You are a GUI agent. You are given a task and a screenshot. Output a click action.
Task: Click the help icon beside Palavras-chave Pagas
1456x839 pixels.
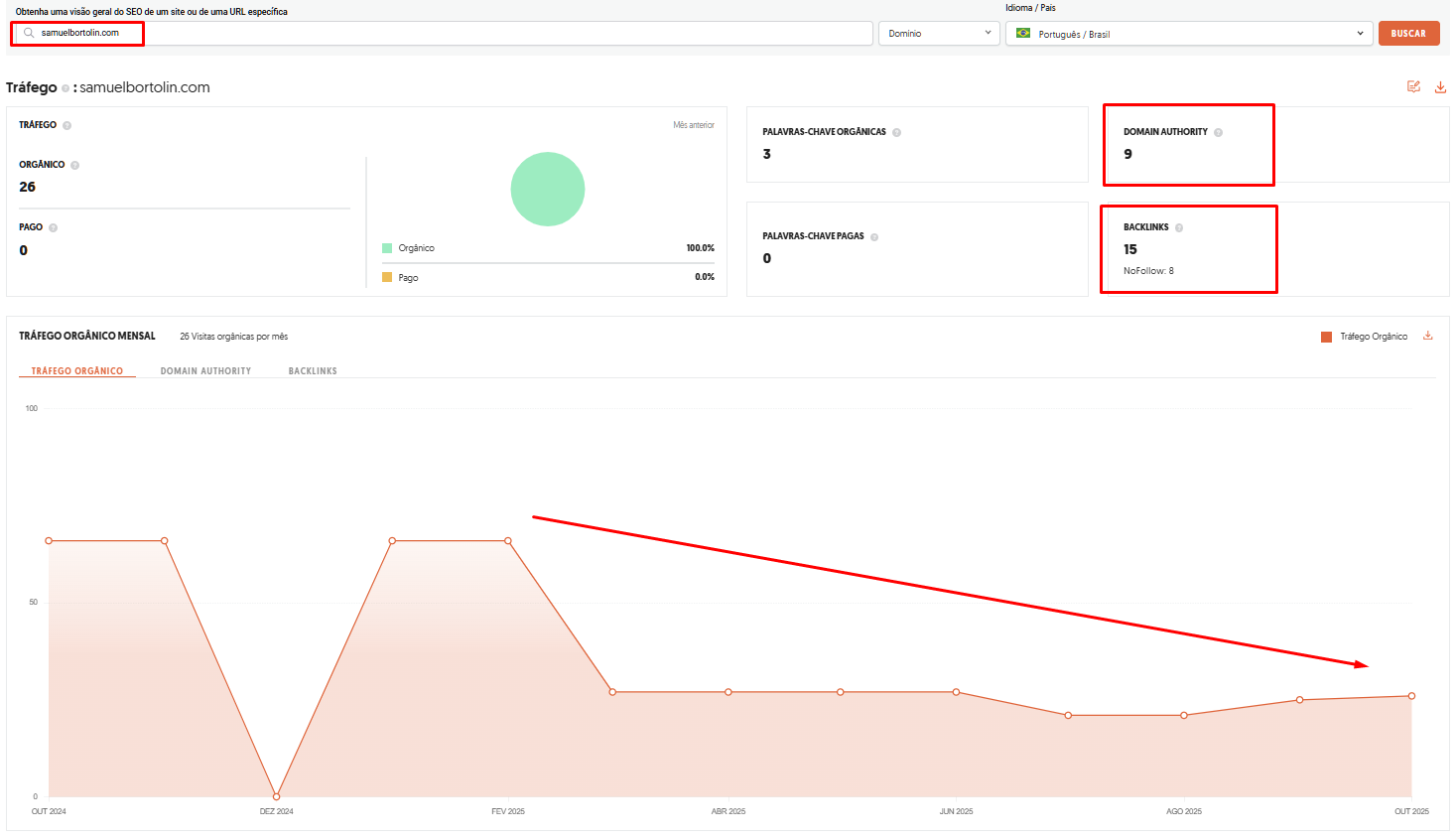[874, 236]
